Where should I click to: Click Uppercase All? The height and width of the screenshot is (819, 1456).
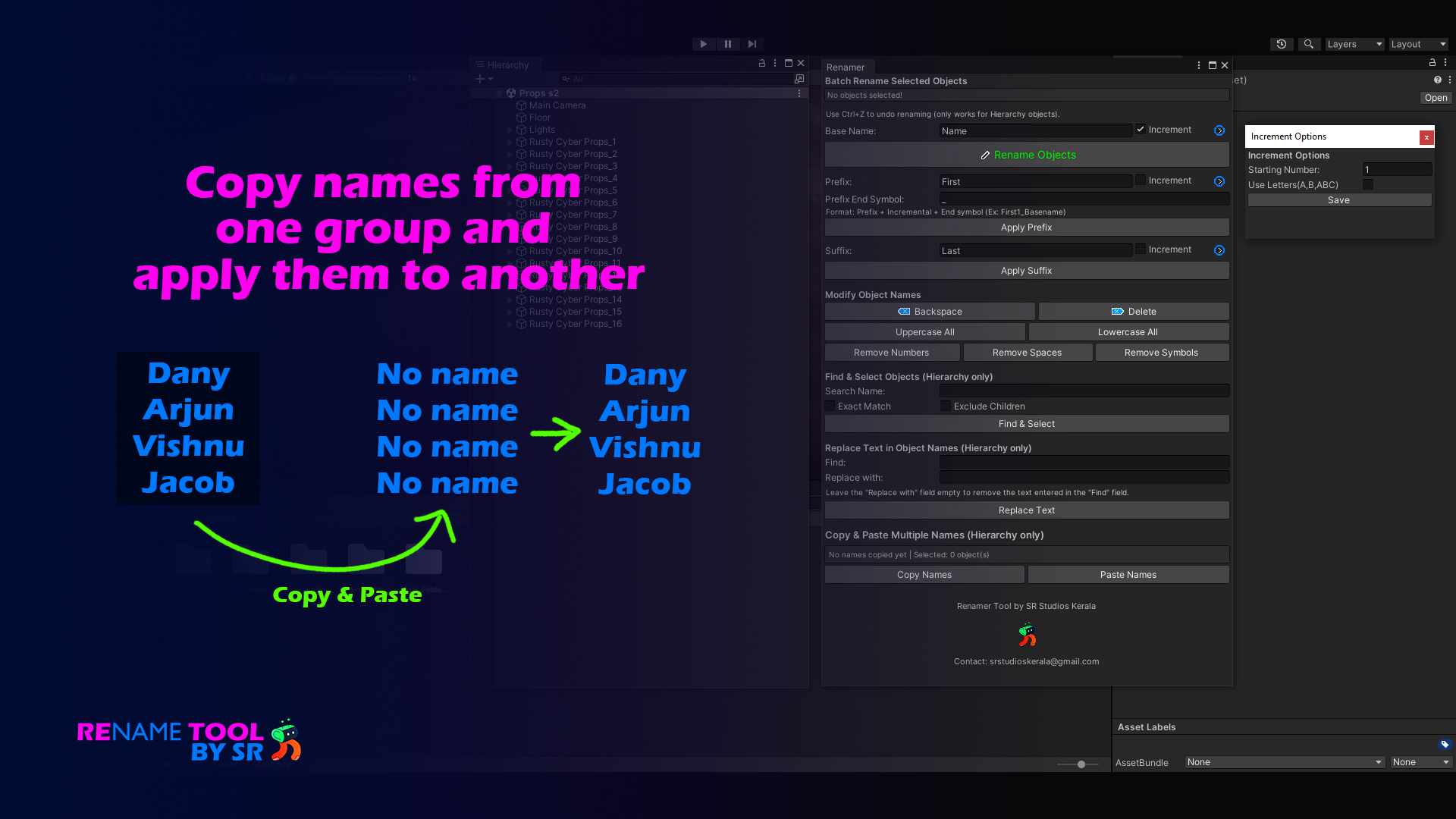click(x=925, y=332)
